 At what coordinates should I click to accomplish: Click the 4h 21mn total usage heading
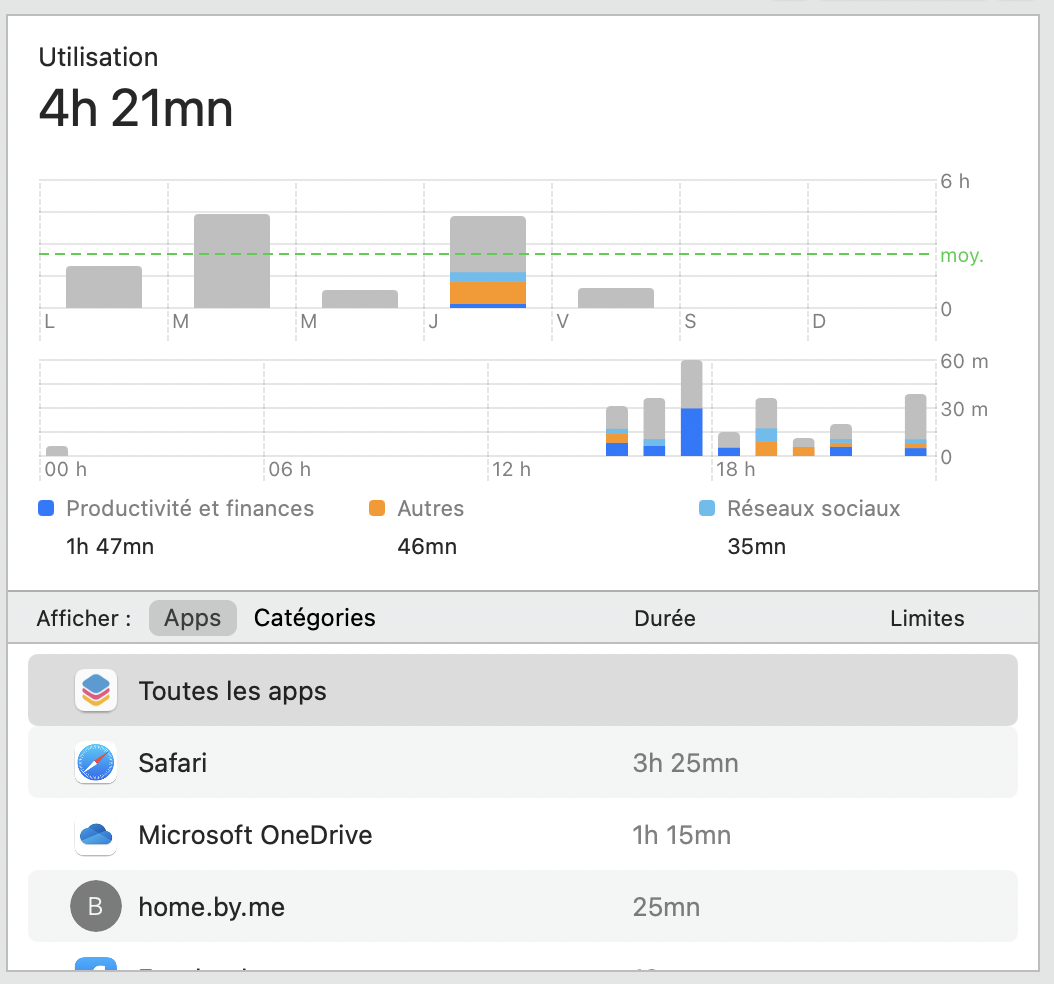(136, 109)
